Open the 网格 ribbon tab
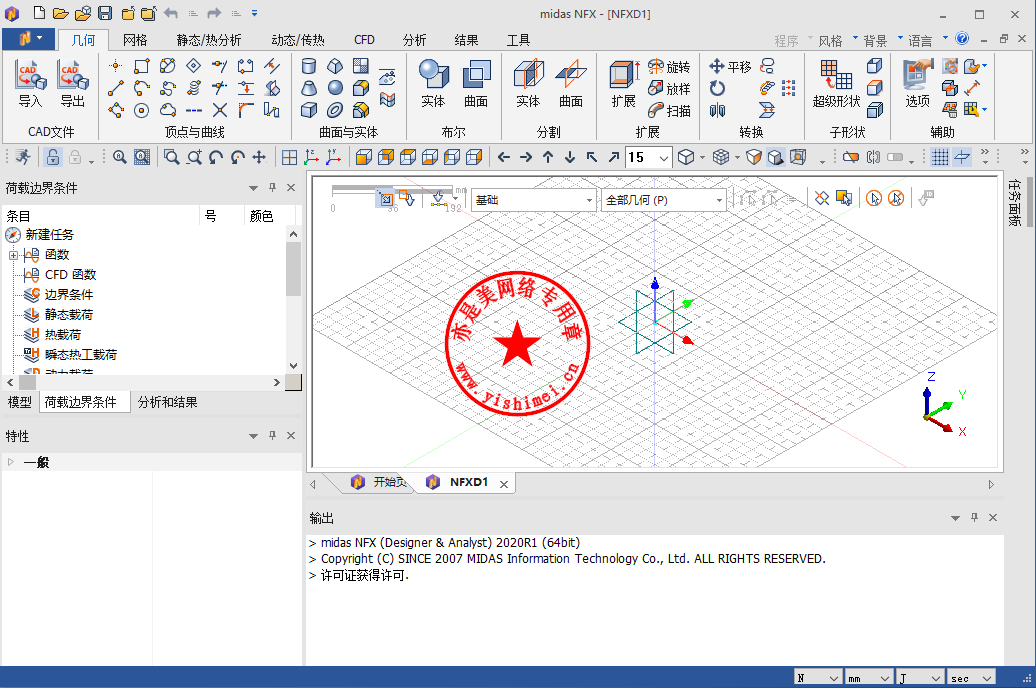The width and height of the screenshot is (1036, 688). point(135,40)
